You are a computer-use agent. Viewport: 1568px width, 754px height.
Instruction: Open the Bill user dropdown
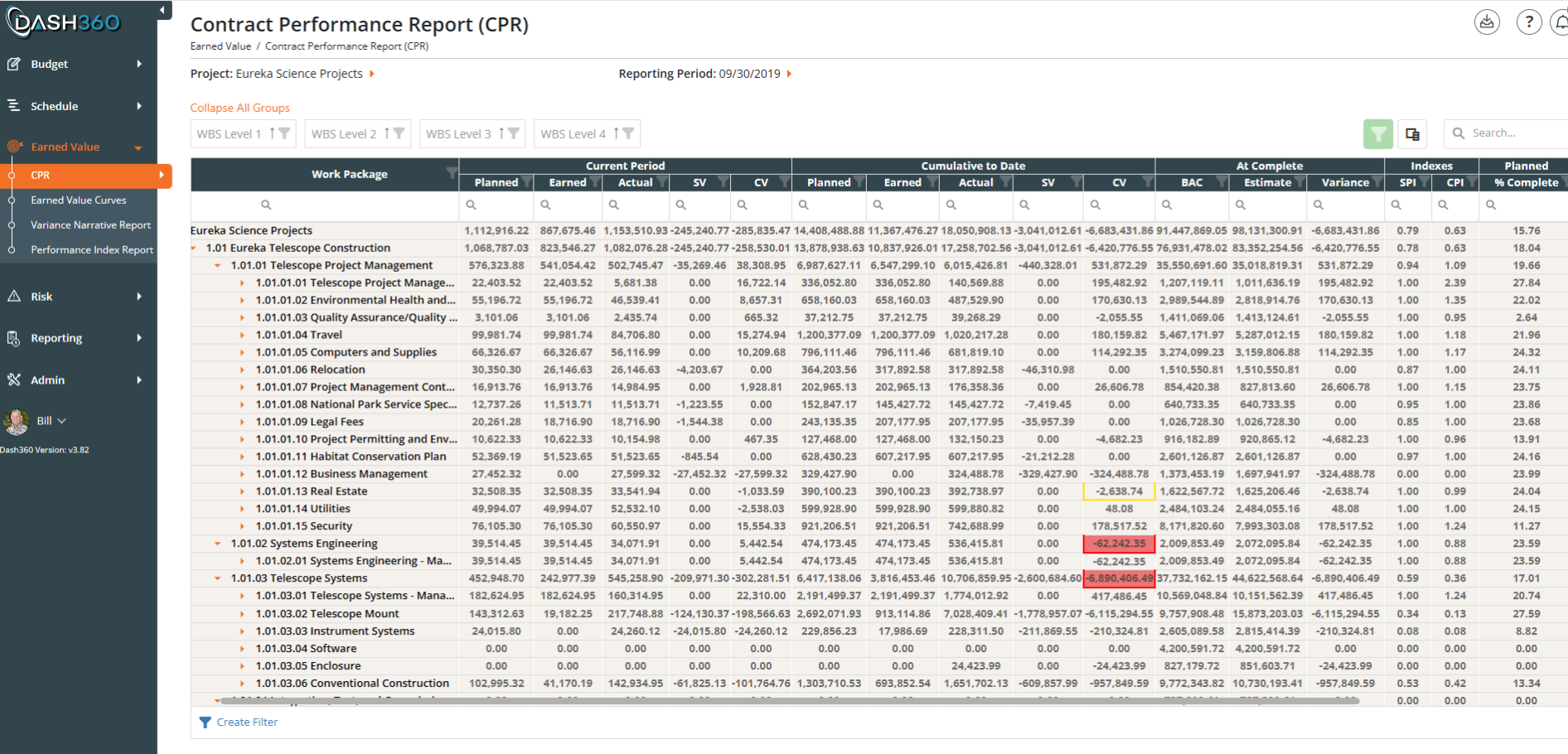point(51,421)
